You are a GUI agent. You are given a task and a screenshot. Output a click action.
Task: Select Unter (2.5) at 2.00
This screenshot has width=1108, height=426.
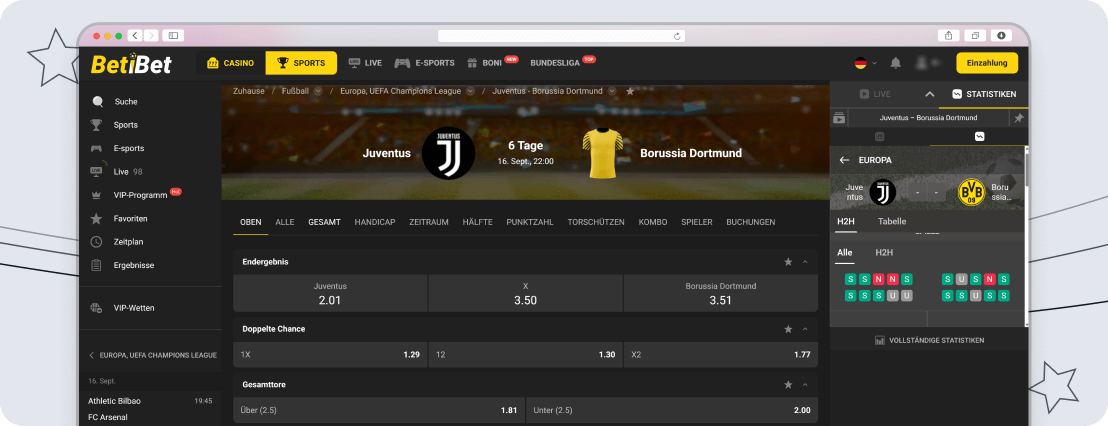(x=672, y=410)
